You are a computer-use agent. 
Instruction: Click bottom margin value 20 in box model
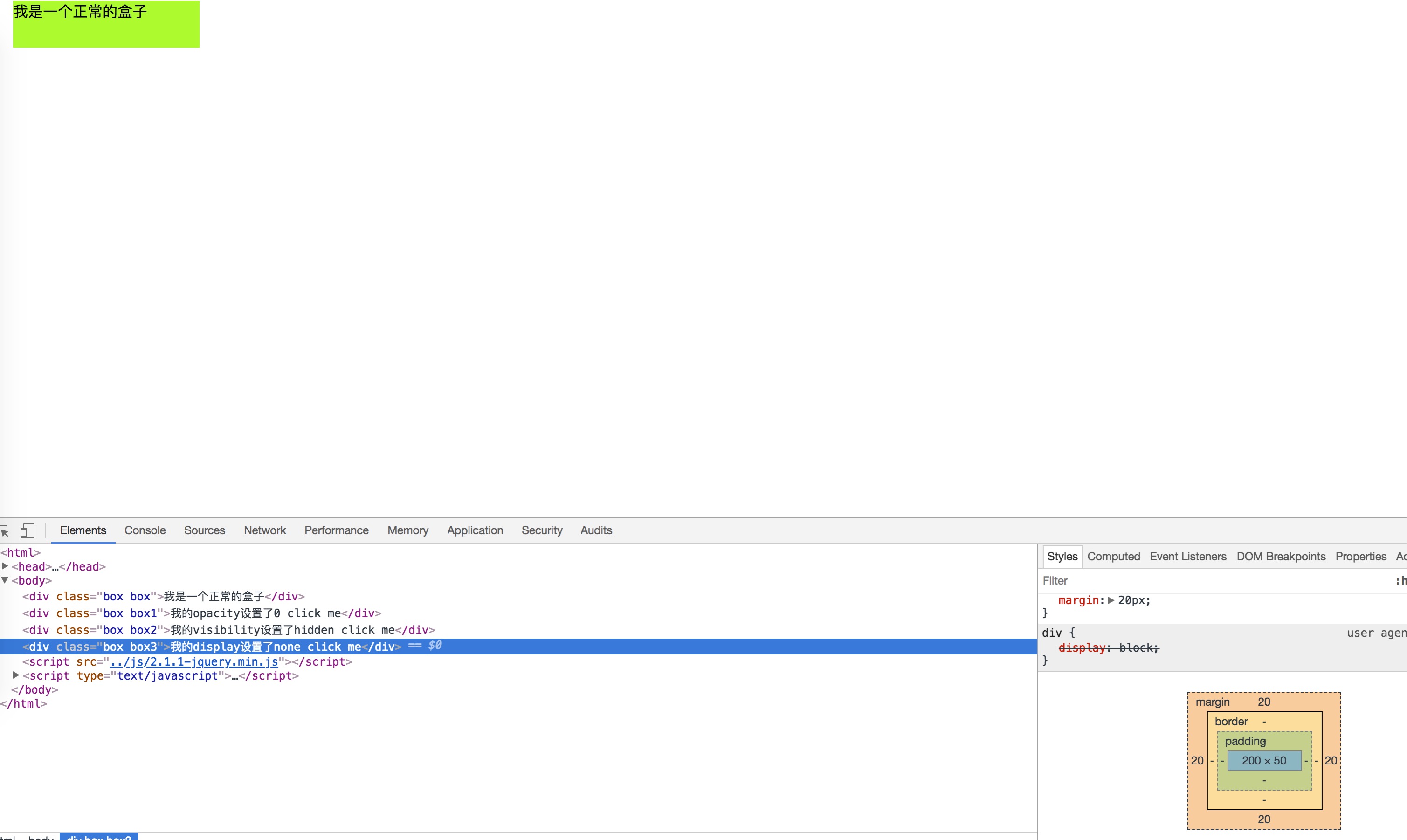click(1264, 819)
